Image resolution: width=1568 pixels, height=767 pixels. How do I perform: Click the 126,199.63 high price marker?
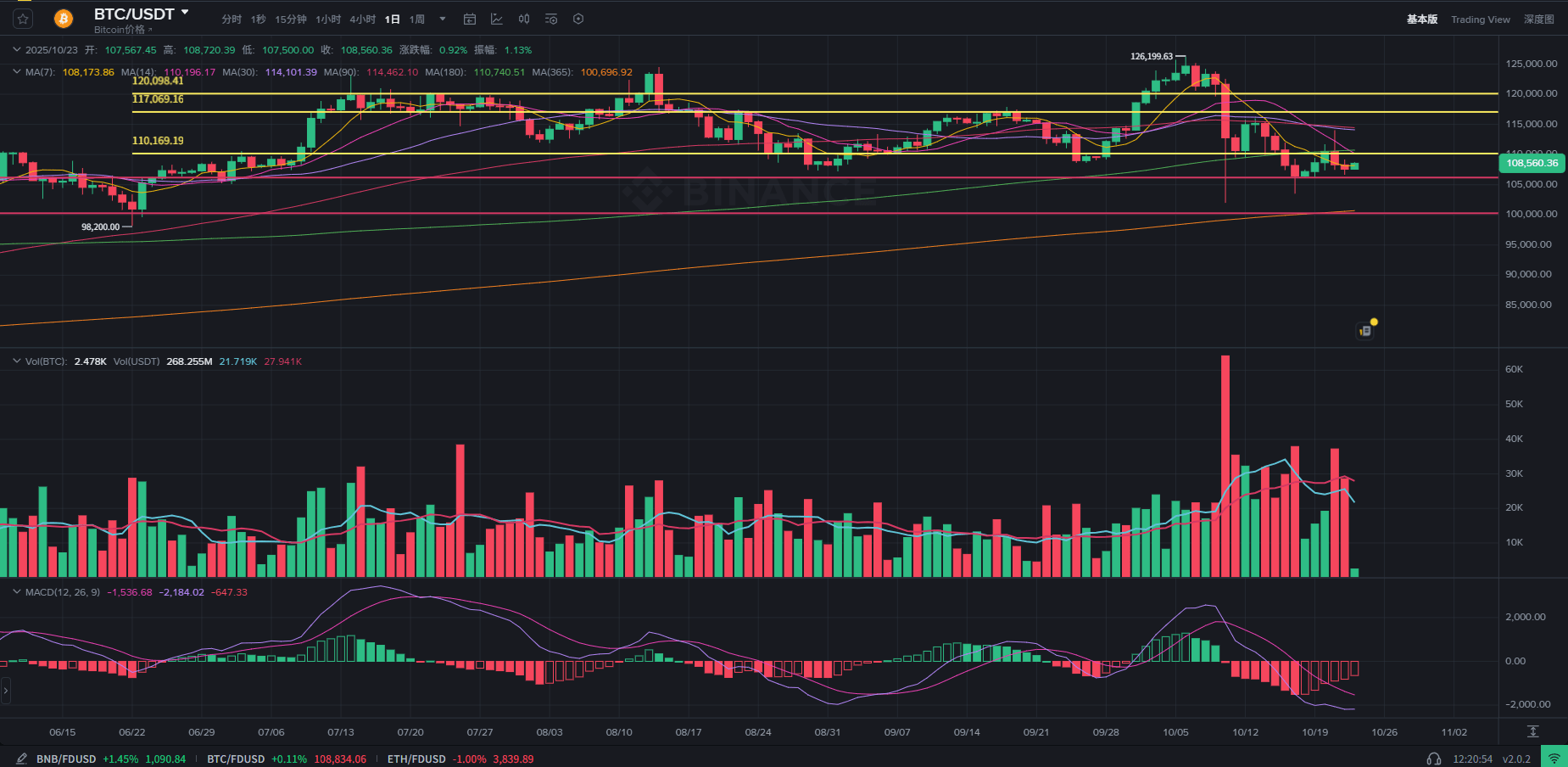pos(1152,56)
